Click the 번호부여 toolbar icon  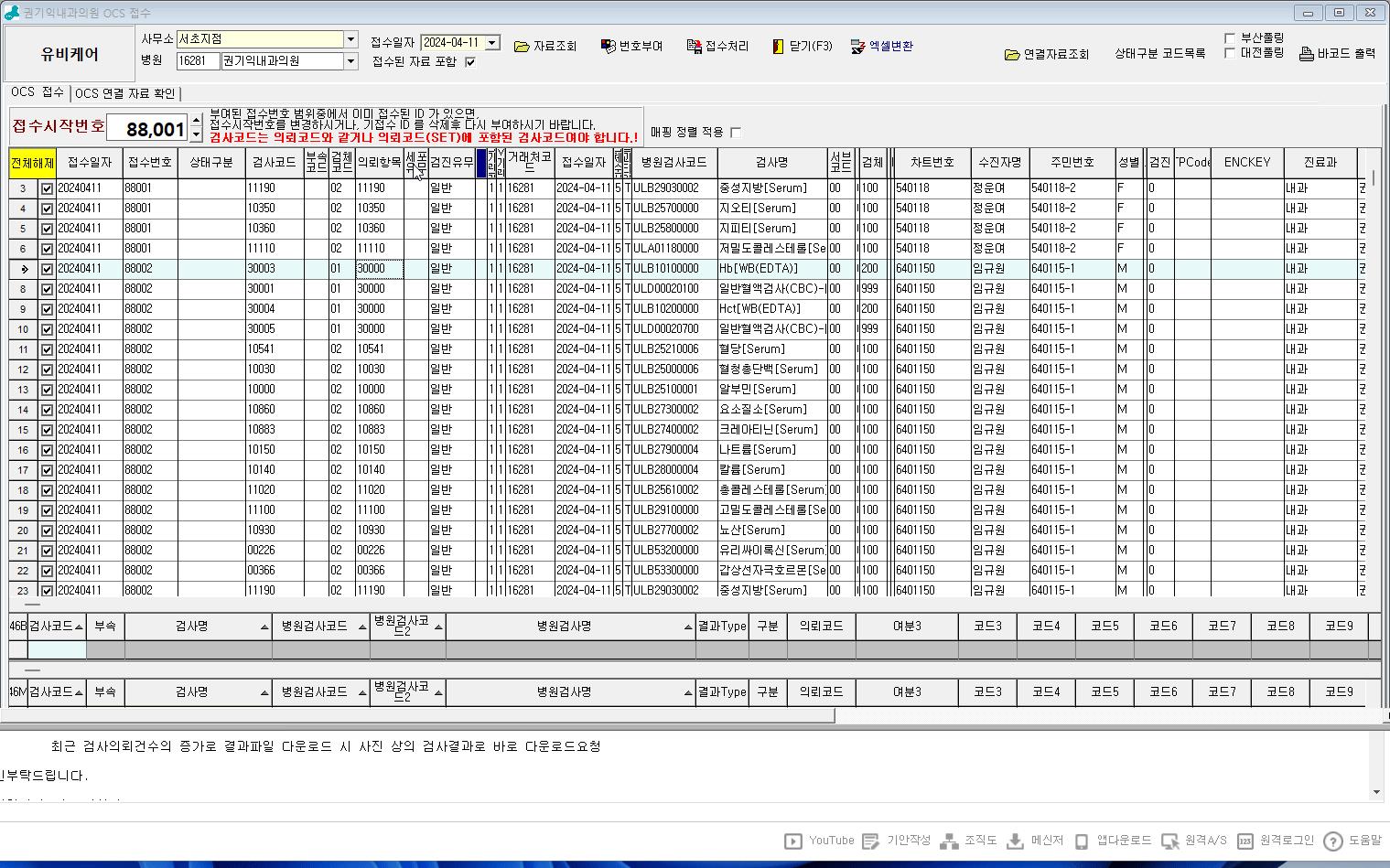pyautogui.click(x=608, y=47)
